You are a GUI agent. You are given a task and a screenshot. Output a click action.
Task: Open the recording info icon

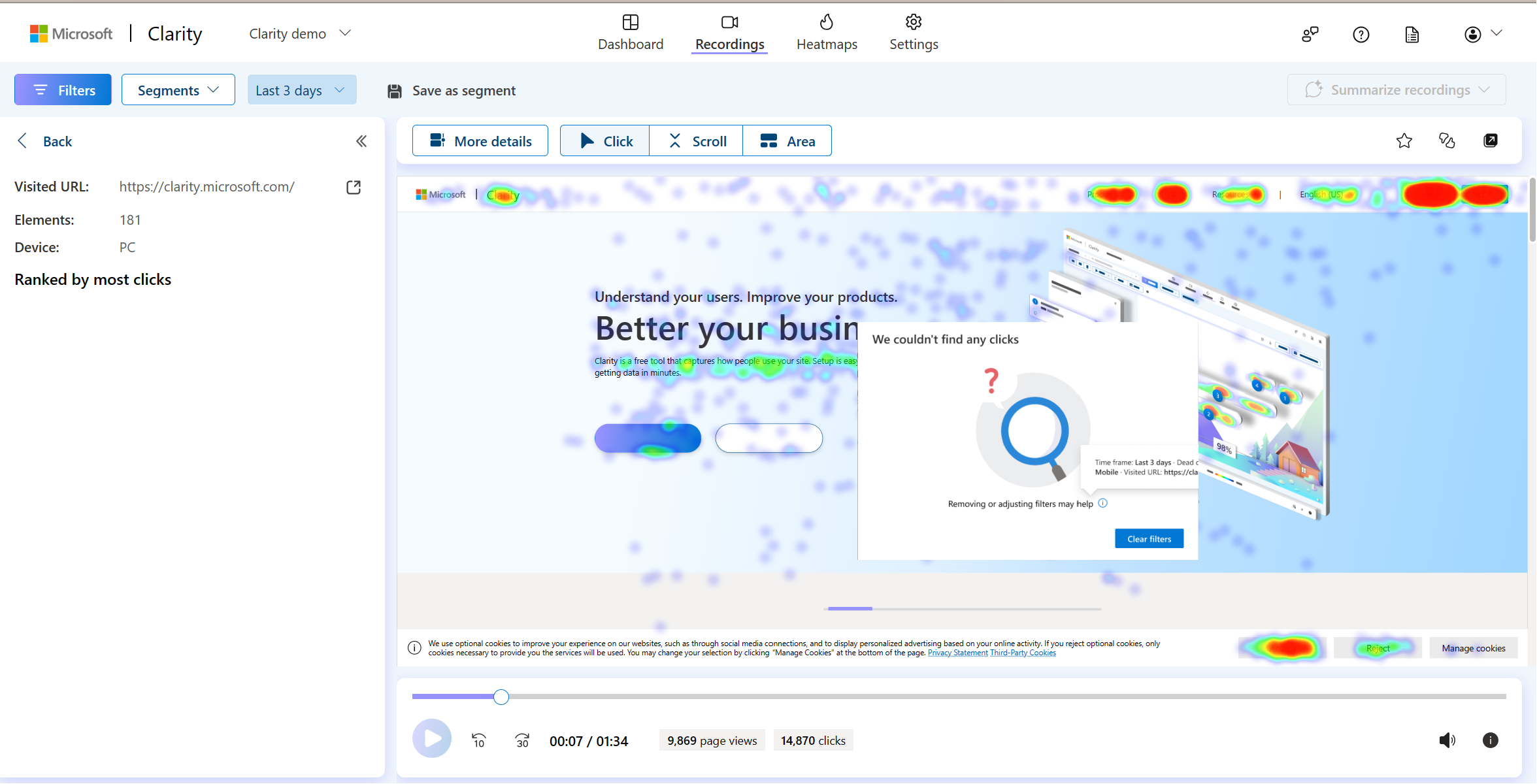pos(1491,740)
